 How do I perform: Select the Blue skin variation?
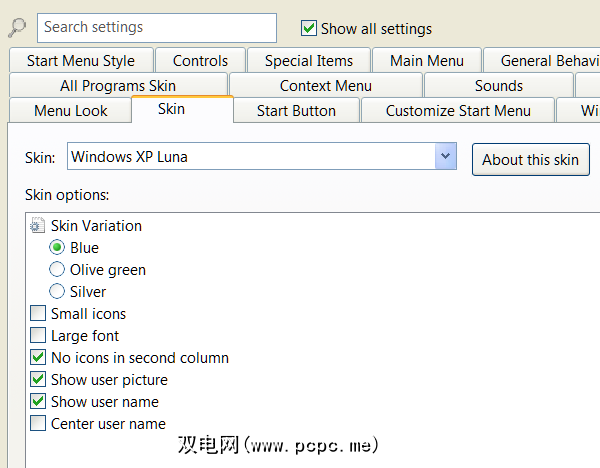coord(57,248)
